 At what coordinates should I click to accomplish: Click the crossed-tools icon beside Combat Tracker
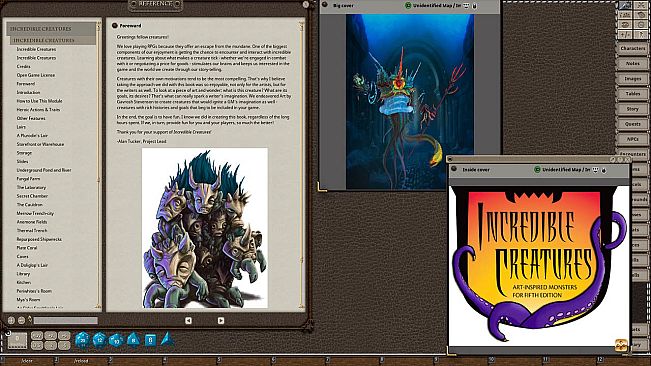click(641, 5)
